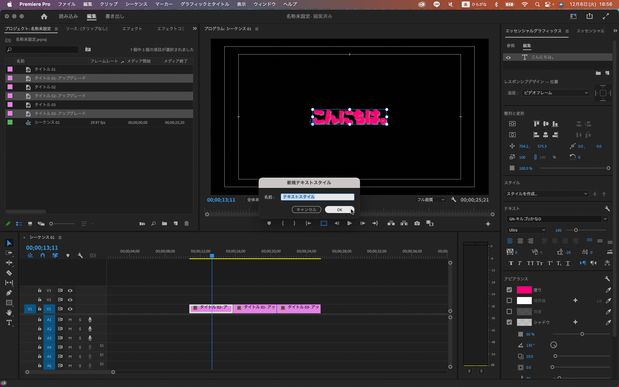Click New Bin folder icon in project panel
Image resolution: width=619 pixels, height=387 pixels.
pos(164,224)
